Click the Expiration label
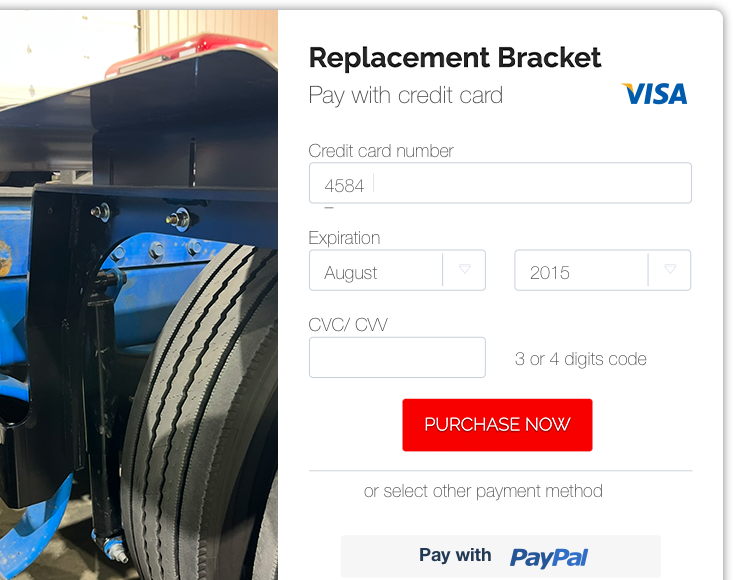The width and height of the screenshot is (733, 580). (x=344, y=238)
